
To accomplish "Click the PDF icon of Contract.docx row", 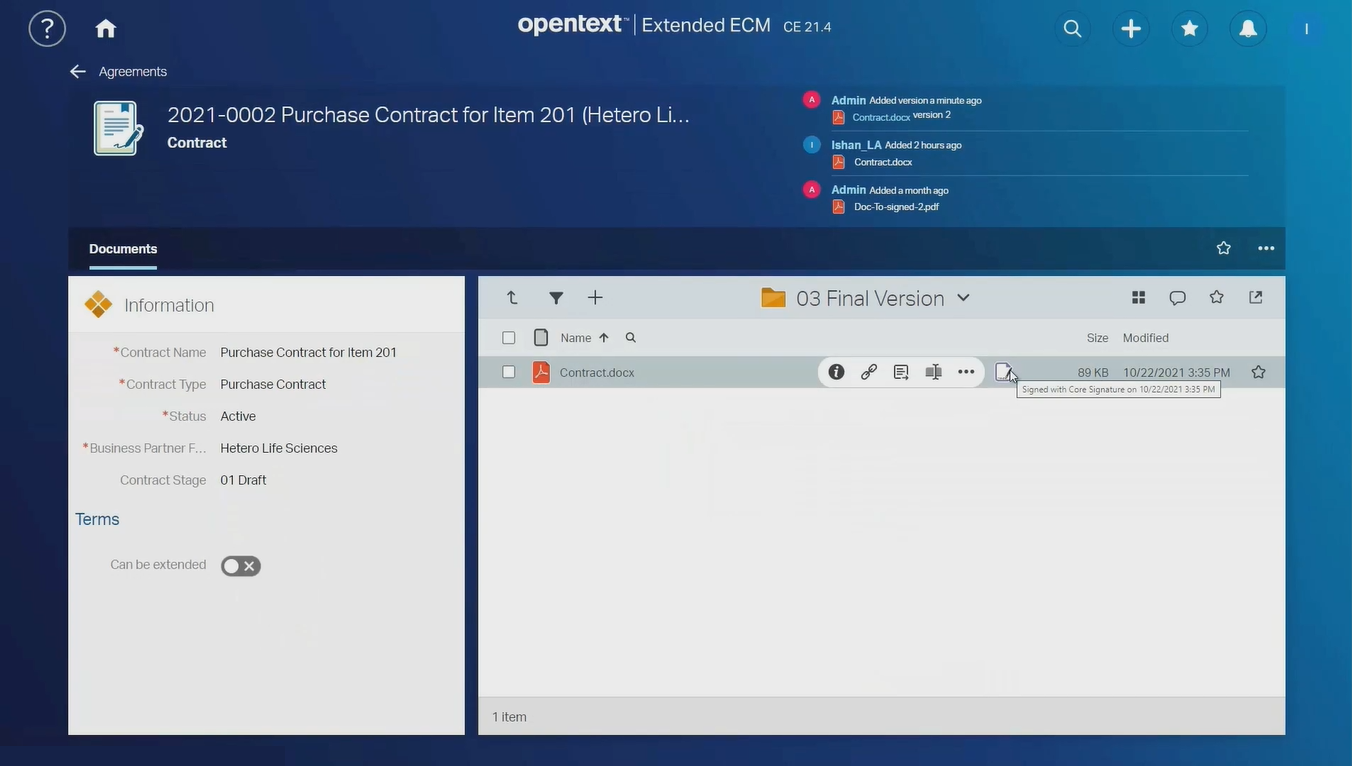I will point(541,372).
